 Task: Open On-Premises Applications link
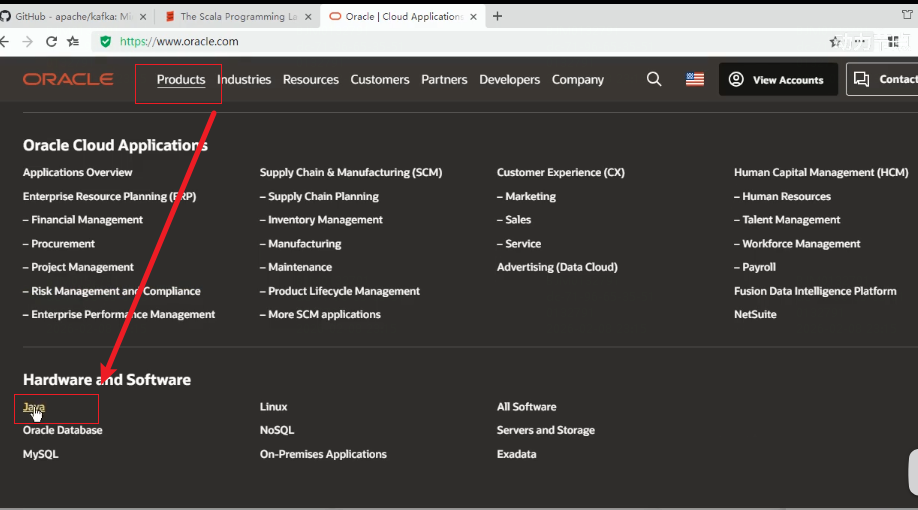pos(323,454)
